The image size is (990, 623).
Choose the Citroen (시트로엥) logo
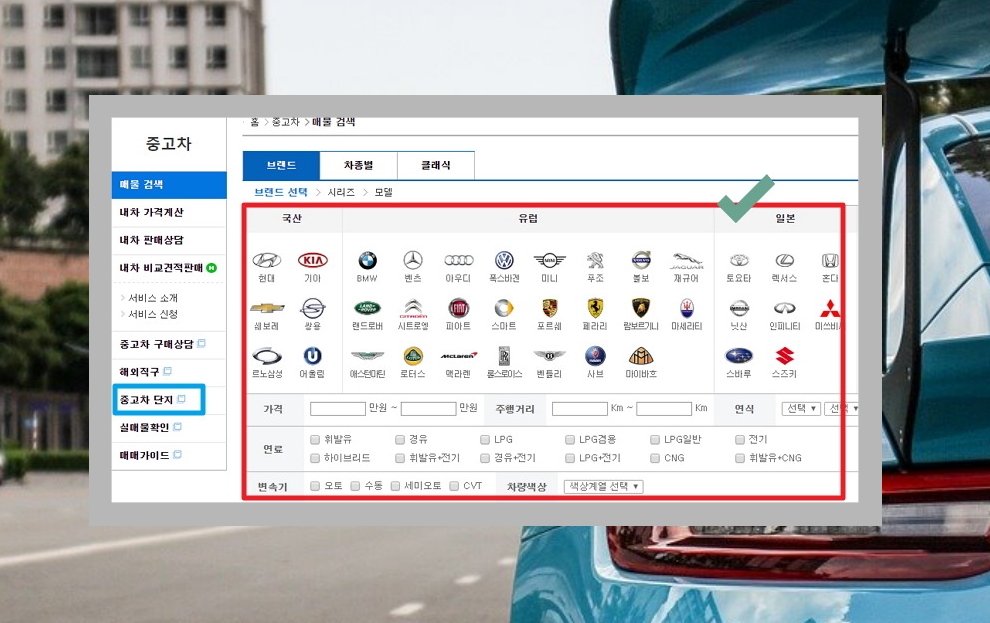coord(413,308)
